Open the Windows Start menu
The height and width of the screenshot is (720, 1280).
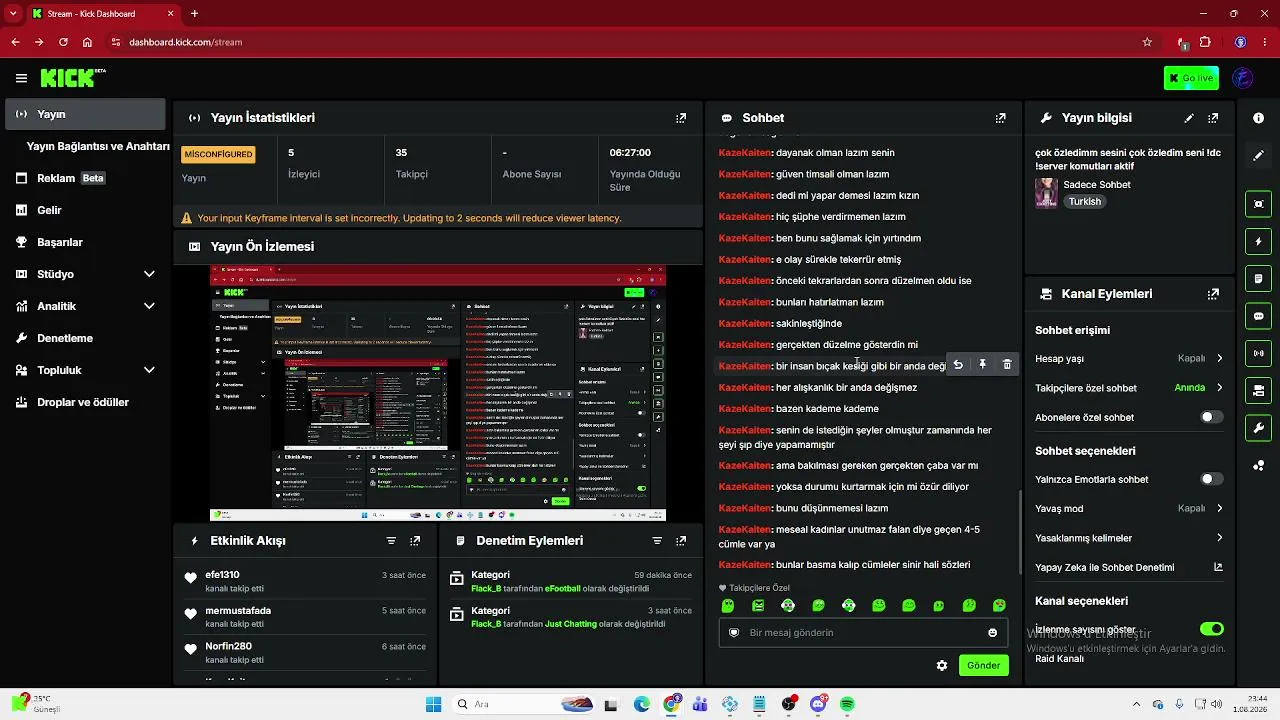(433, 704)
